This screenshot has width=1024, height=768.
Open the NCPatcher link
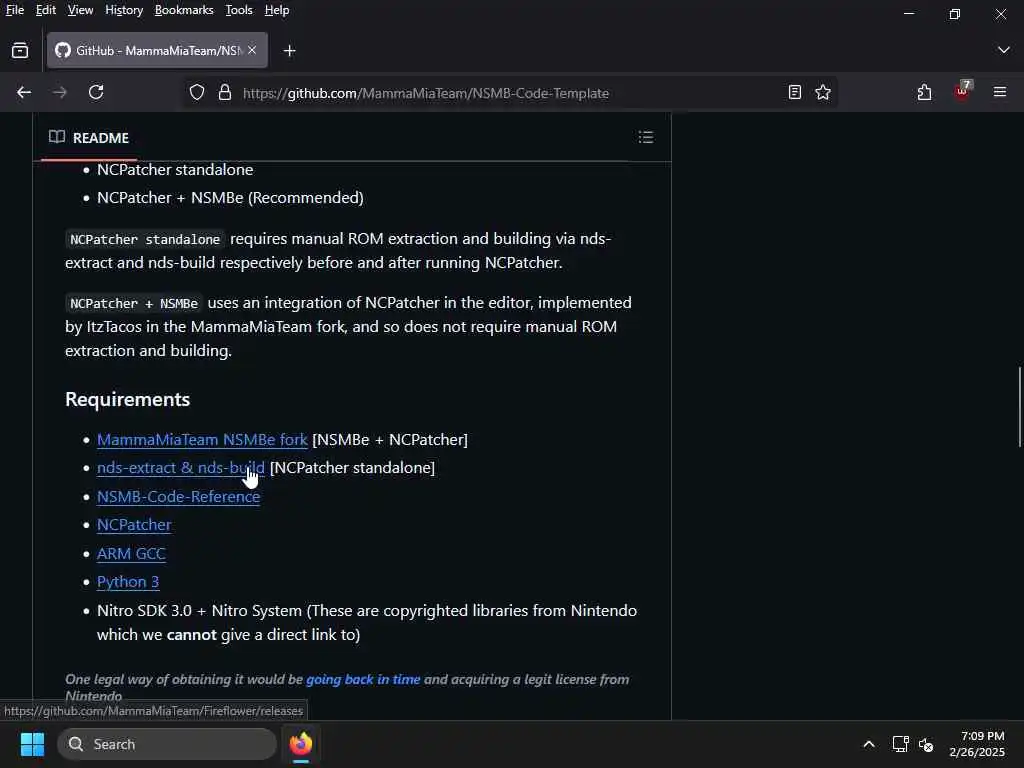tap(134, 524)
